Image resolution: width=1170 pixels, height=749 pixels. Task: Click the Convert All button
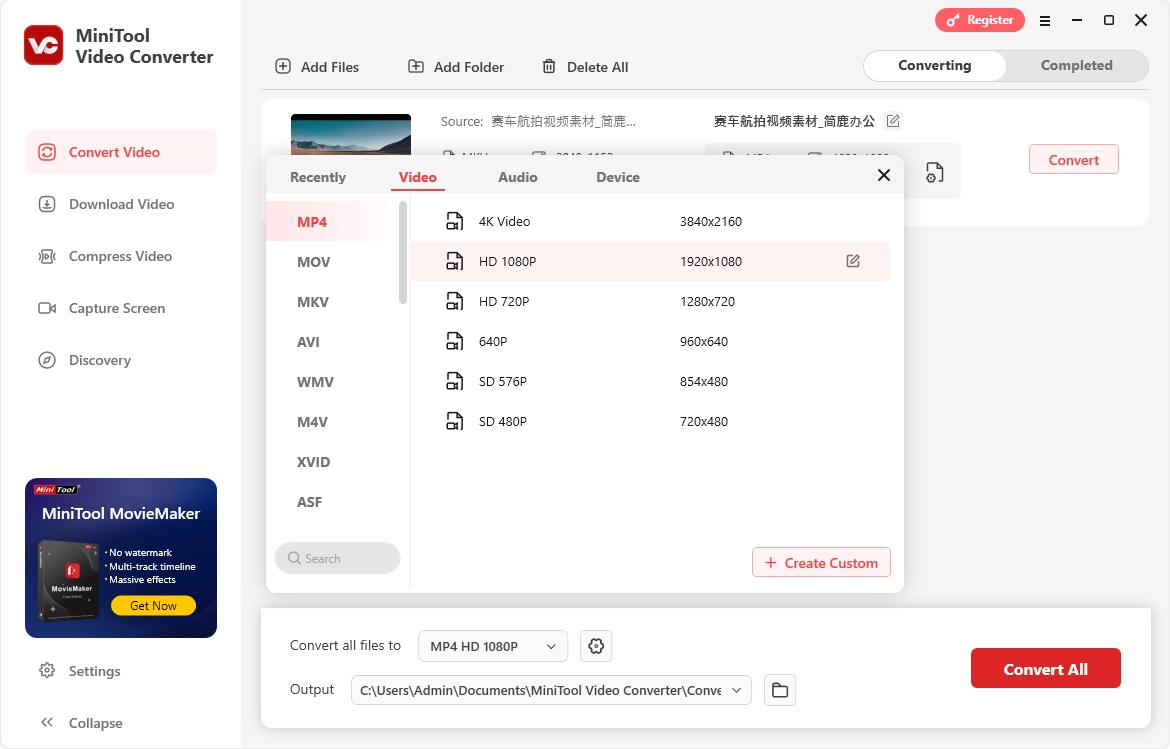1046,668
